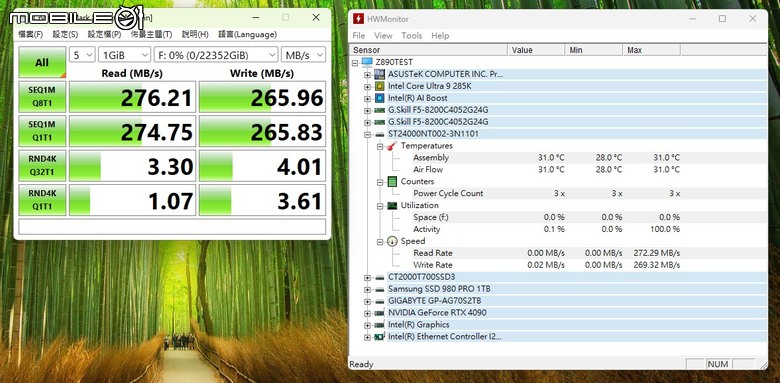Screen dimensions: 780x383
Task: Open the File menu in HWMonitor
Action: [x=359, y=35]
